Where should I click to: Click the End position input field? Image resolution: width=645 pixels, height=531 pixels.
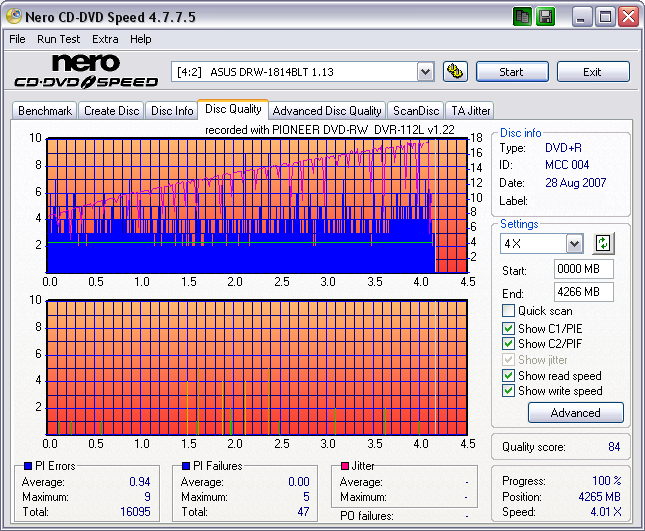tap(583, 292)
